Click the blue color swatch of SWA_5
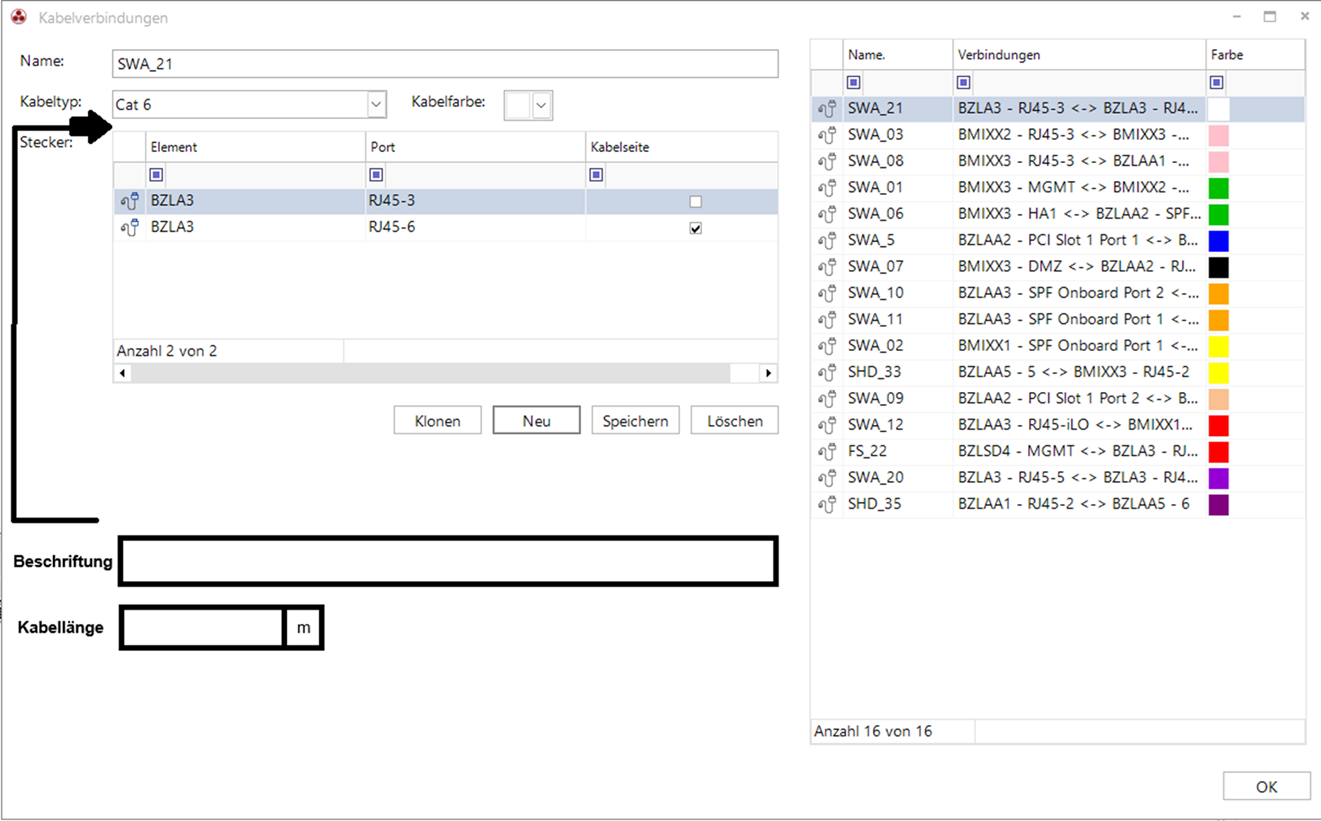This screenshot has height=821, width=1321. coord(1218,241)
